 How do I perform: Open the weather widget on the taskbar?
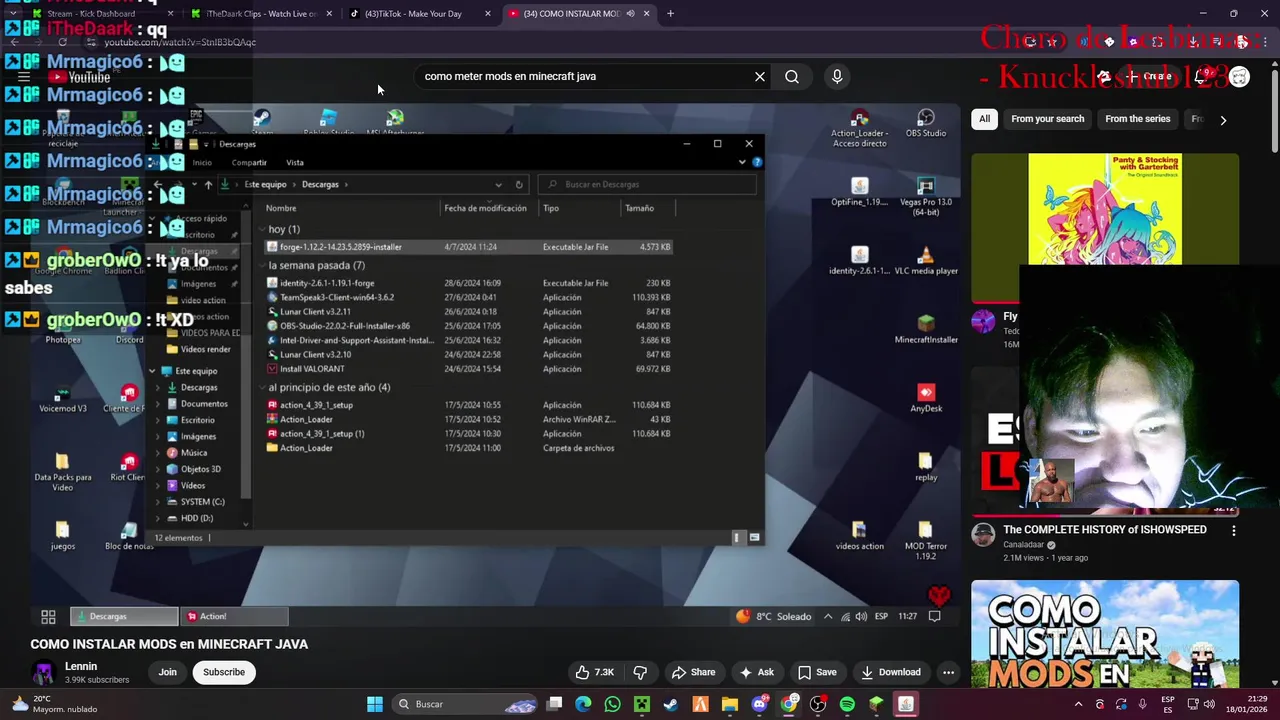click(53, 704)
